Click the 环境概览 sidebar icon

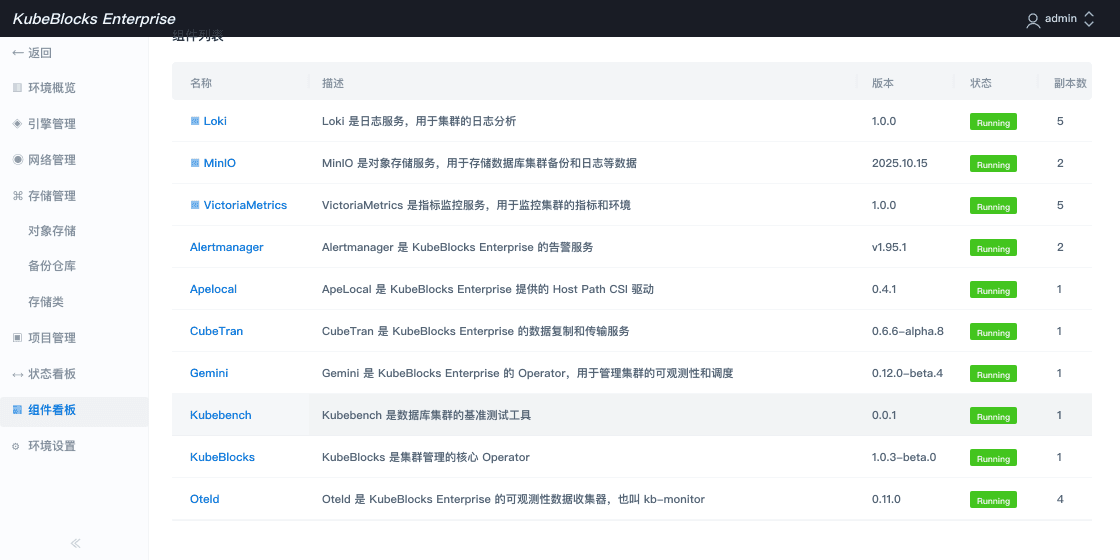tap(17, 88)
